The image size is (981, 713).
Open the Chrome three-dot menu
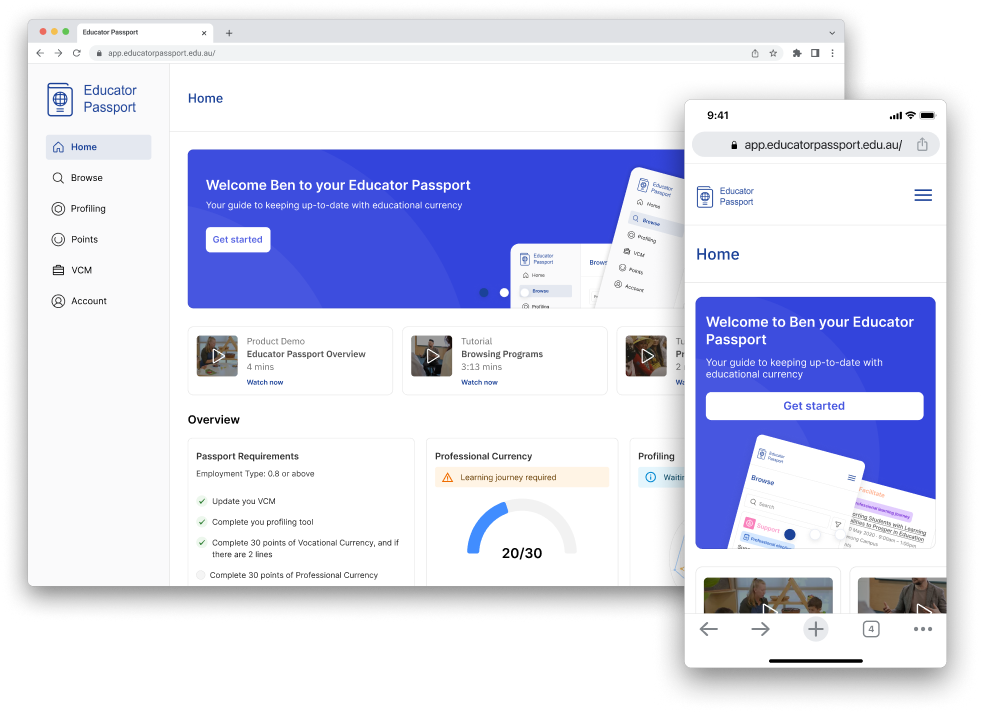[x=832, y=53]
